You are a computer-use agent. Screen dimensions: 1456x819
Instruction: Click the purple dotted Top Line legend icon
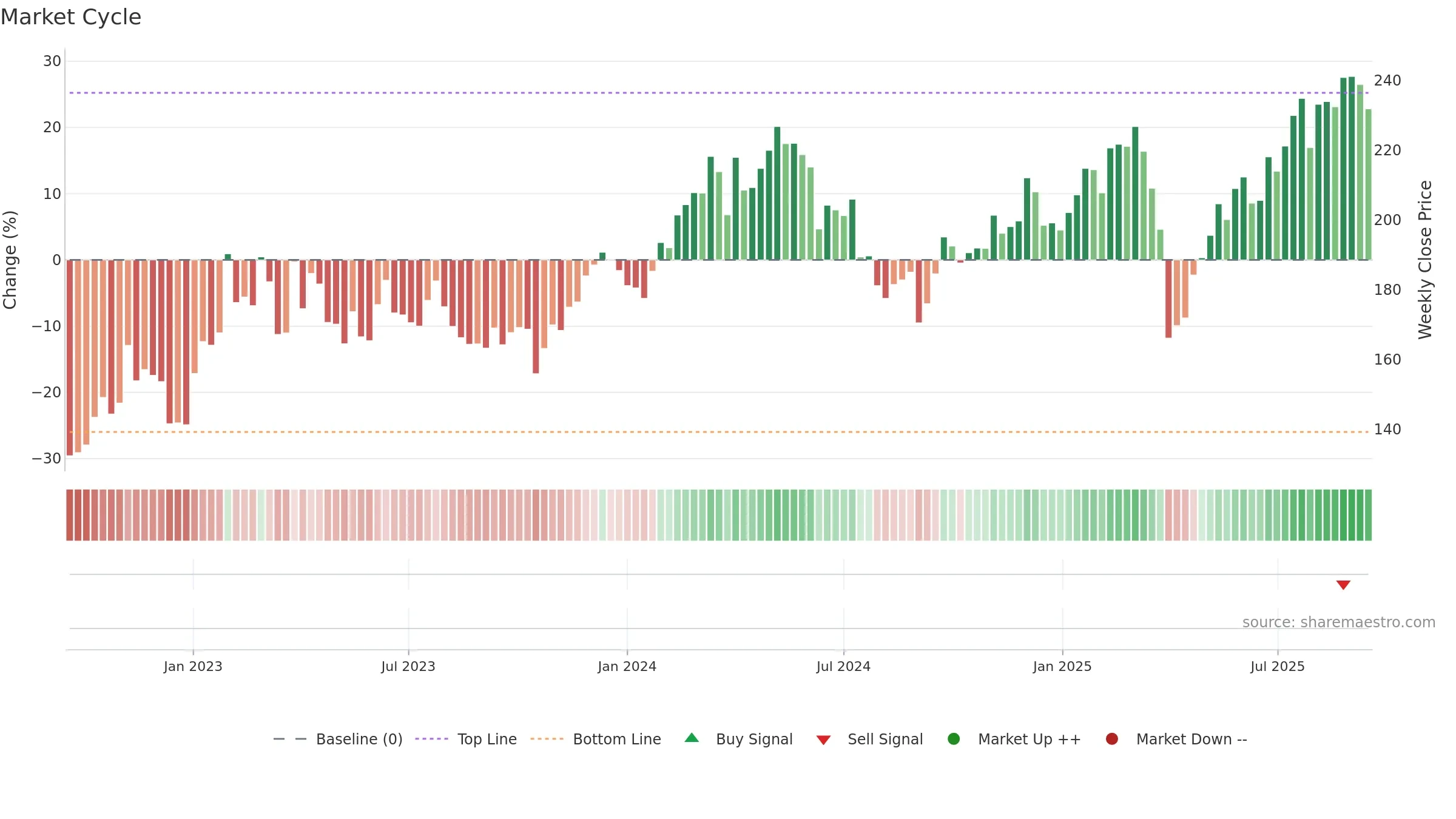(431, 739)
